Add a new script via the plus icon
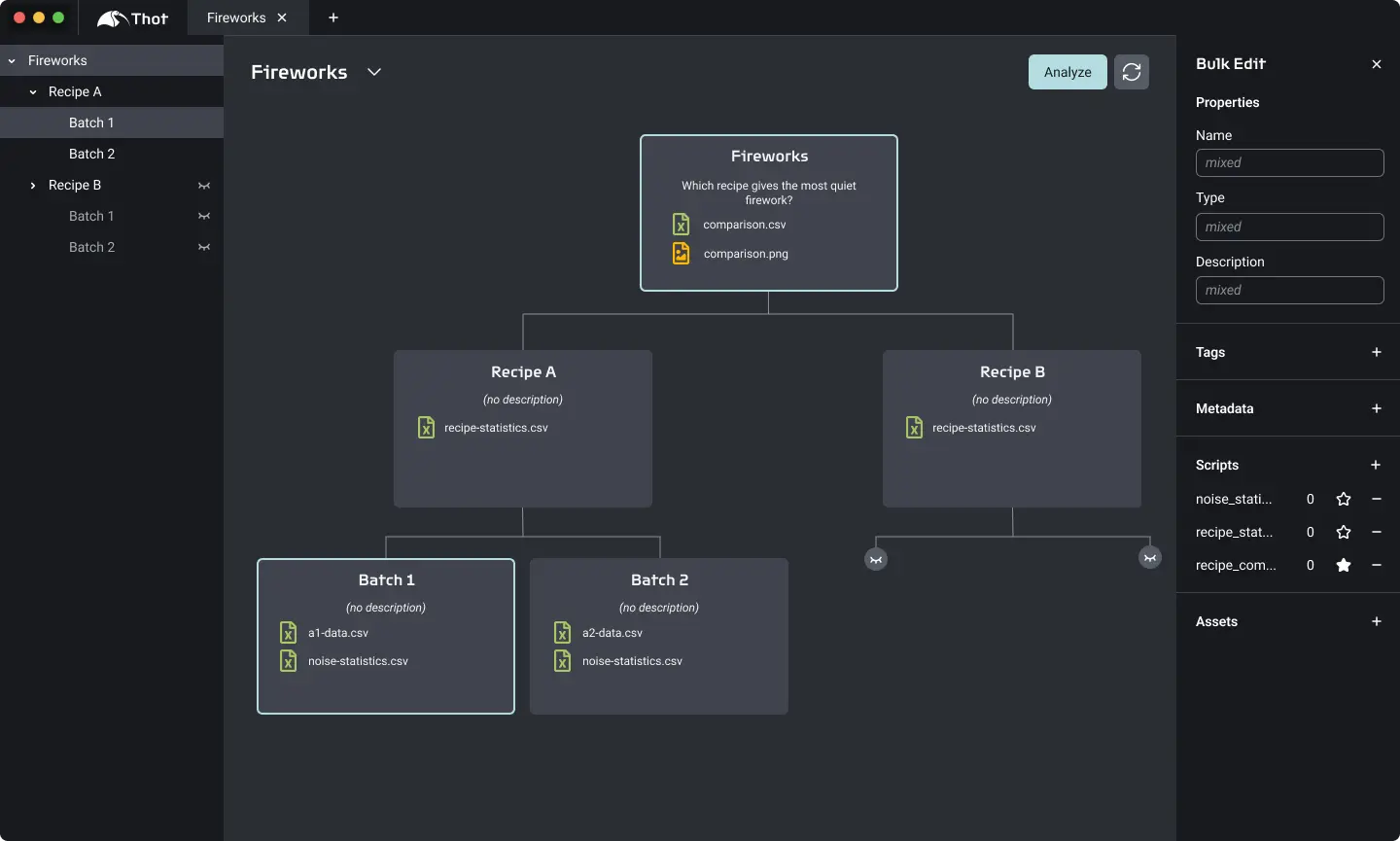The image size is (1400, 841). 1376,465
